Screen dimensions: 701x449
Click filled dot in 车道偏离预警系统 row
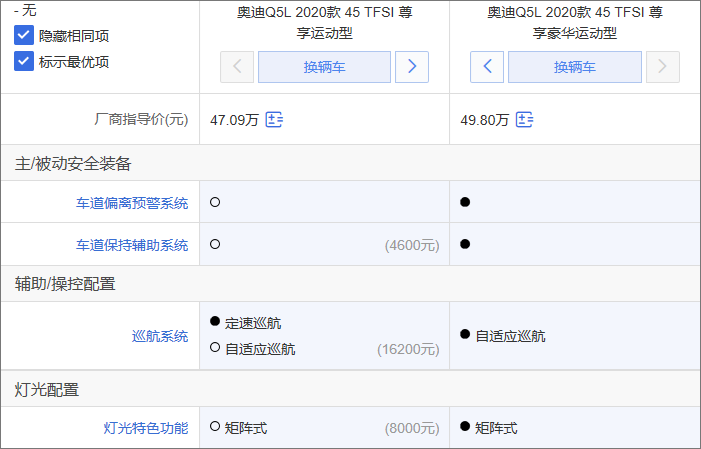point(465,202)
